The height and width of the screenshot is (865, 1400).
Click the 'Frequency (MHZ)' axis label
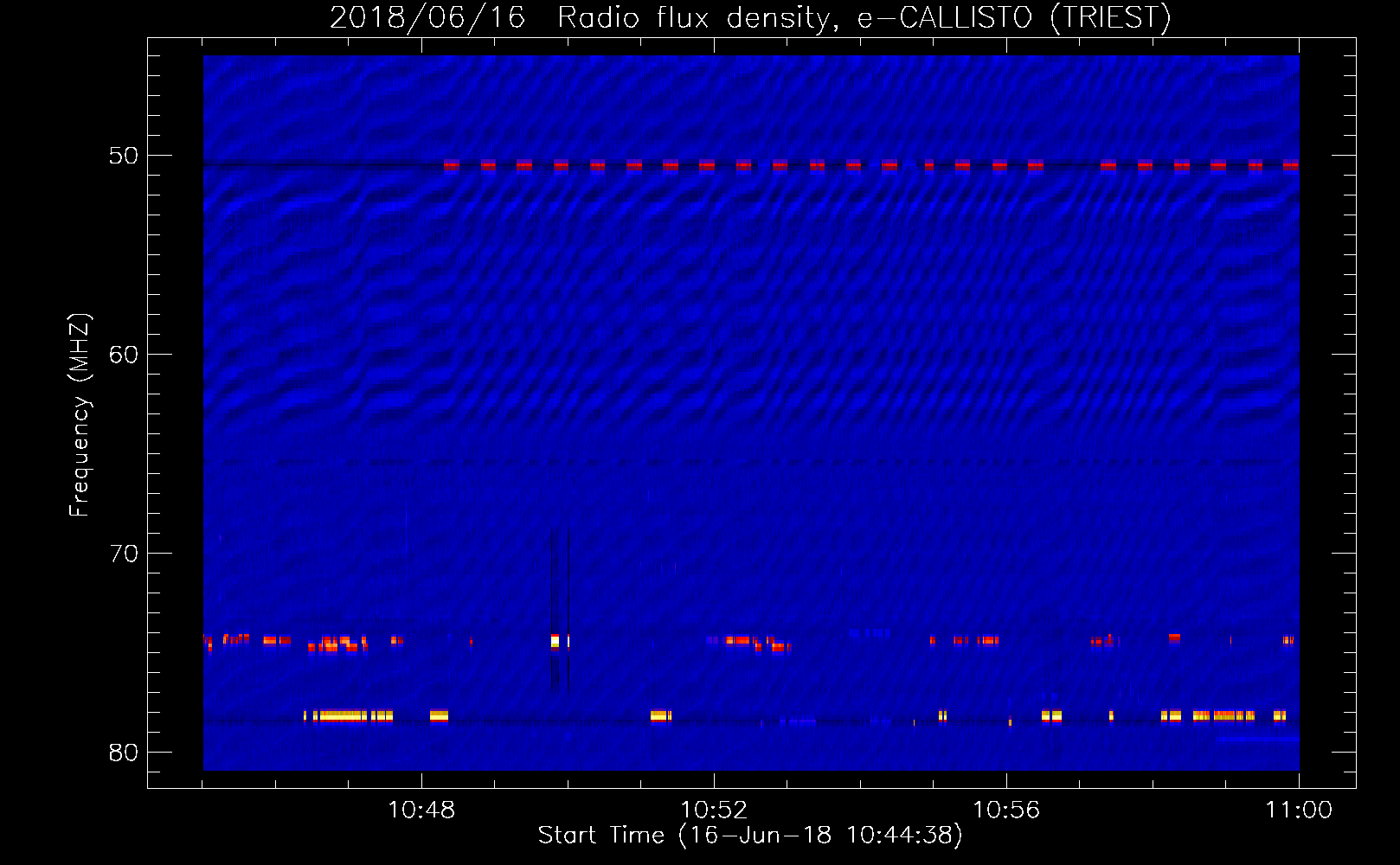point(79,415)
